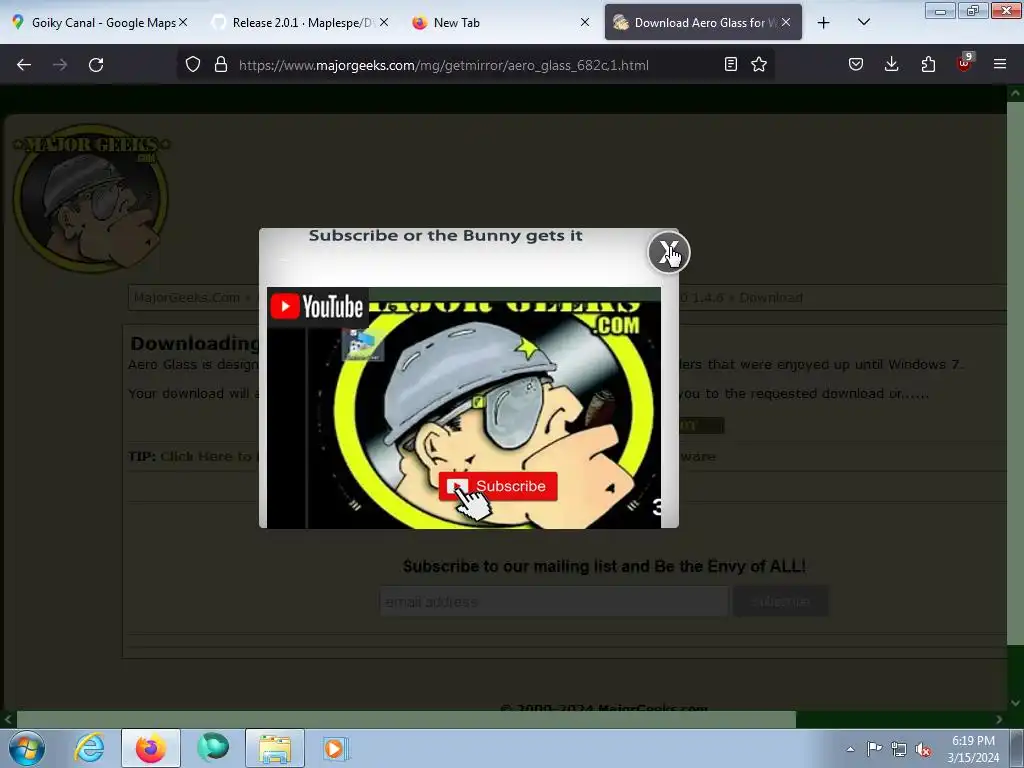Open the muted volume tray icon
This screenshot has height=768, width=1024.
coord(923,749)
